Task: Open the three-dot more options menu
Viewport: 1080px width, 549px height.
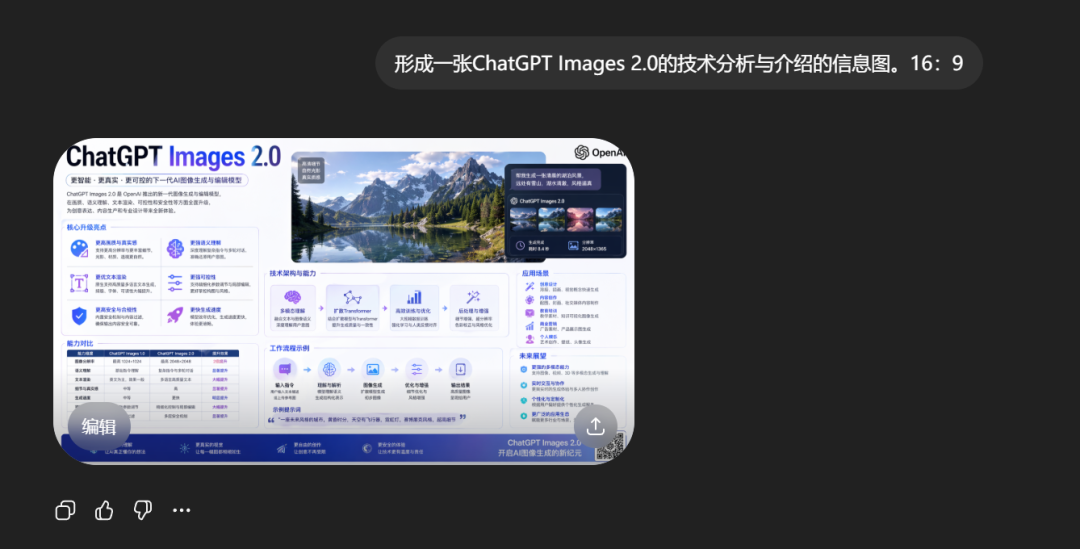Action: click(181, 510)
